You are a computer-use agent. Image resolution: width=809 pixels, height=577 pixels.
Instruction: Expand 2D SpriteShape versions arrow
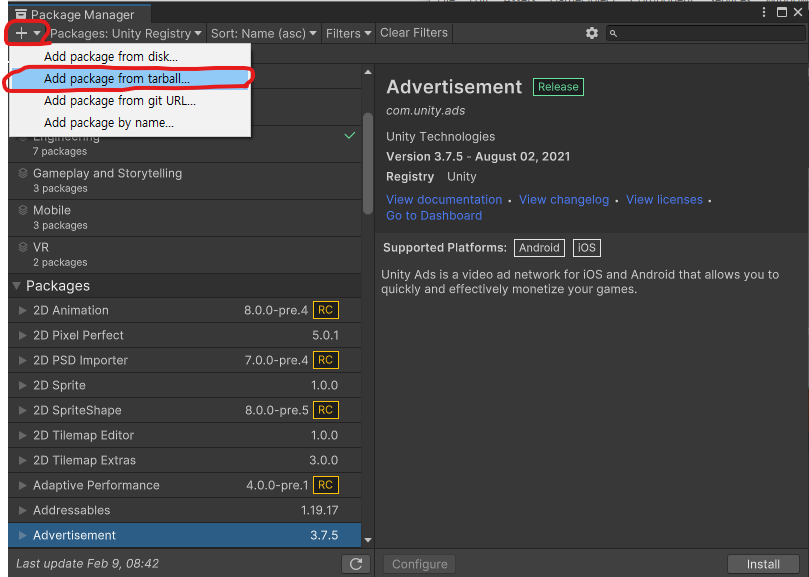(x=22, y=410)
